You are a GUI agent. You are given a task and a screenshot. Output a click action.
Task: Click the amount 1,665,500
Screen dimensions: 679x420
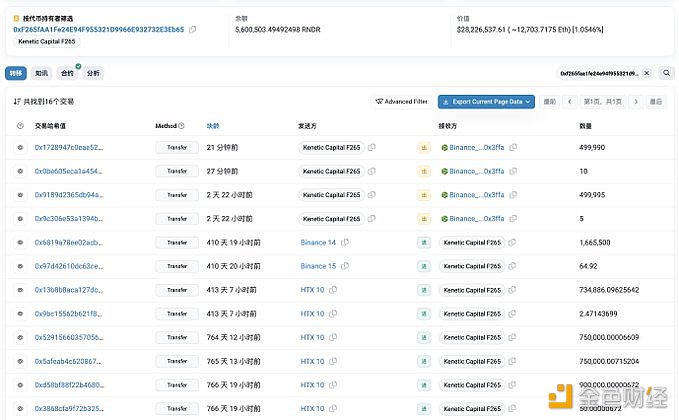[595, 242]
